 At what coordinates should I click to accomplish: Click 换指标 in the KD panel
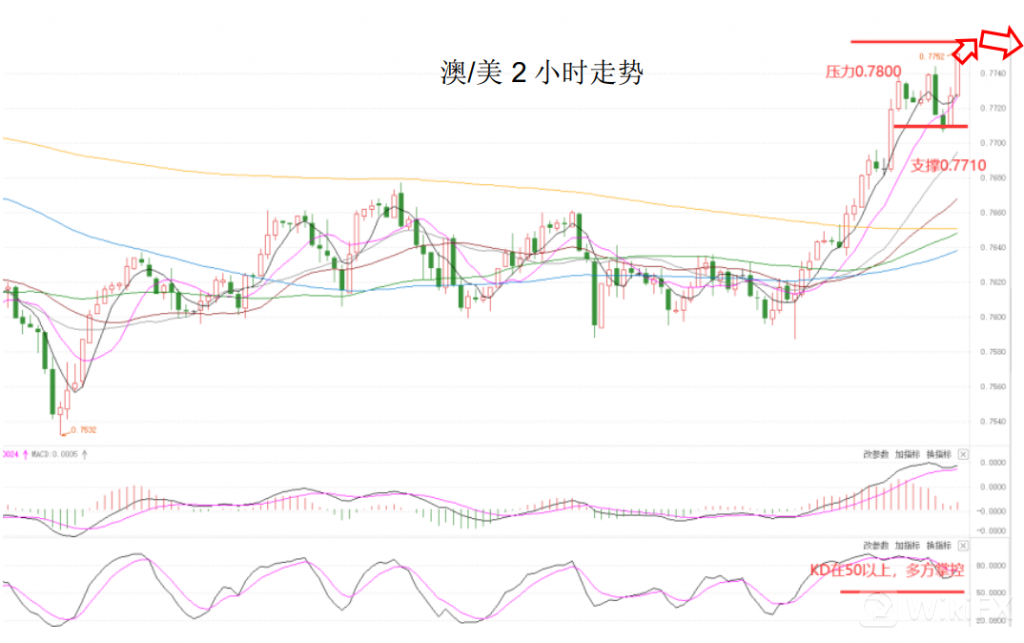click(x=938, y=545)
